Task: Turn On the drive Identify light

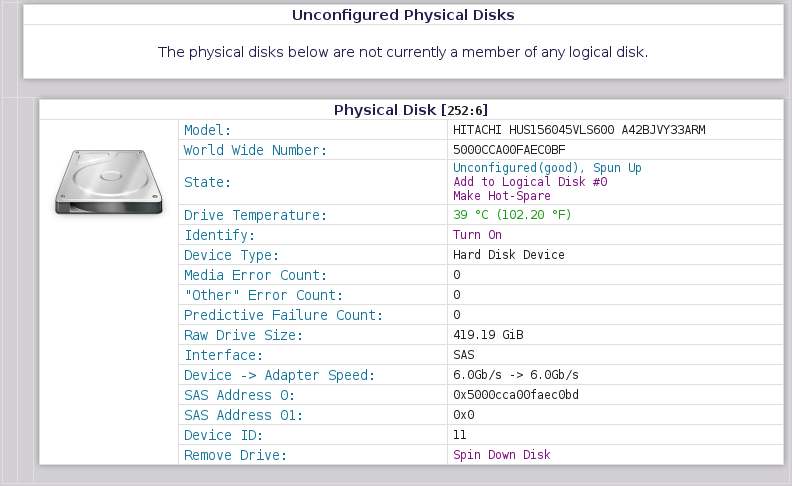Action: (x=477, y=235)
